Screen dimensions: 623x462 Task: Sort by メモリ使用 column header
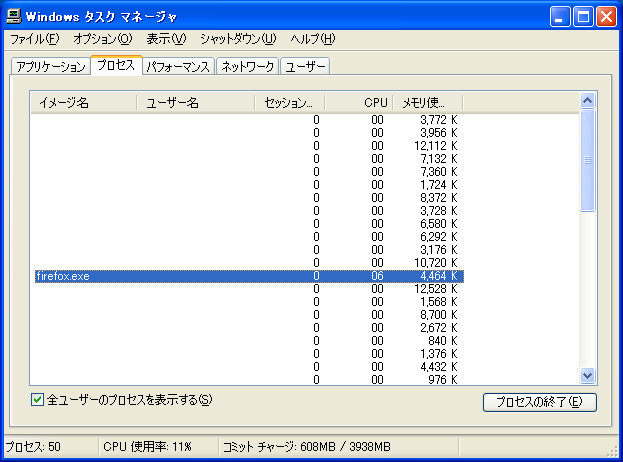click(x=428, y=103)
